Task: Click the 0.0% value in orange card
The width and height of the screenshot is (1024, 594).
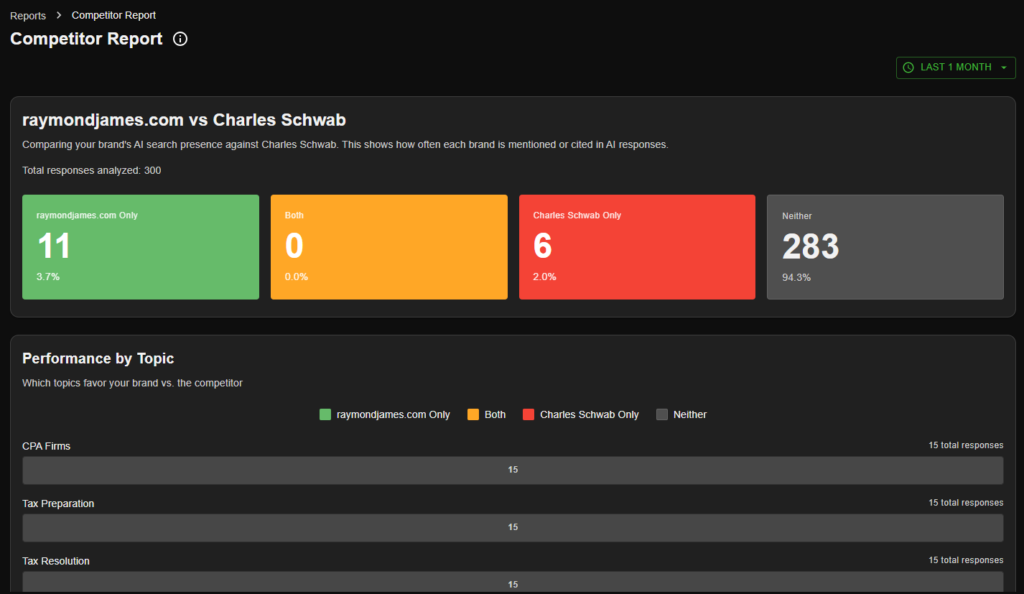Action: [x=296, y=277]
